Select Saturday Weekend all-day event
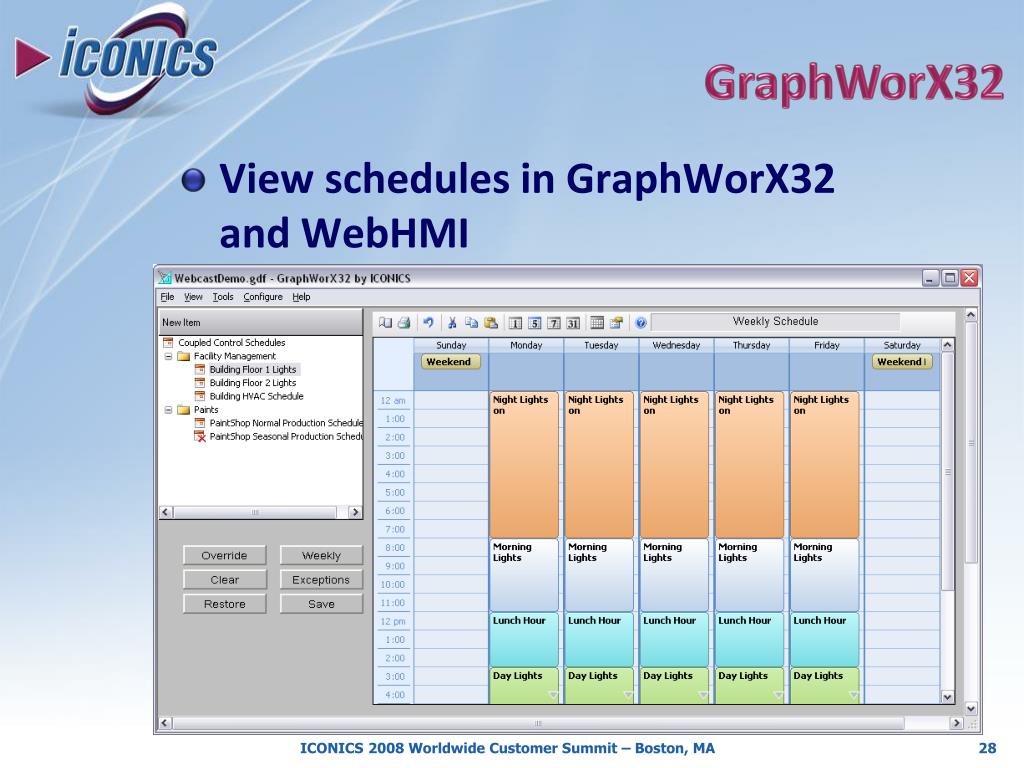The image size is (1024, 768). click(x=902, y=362)
